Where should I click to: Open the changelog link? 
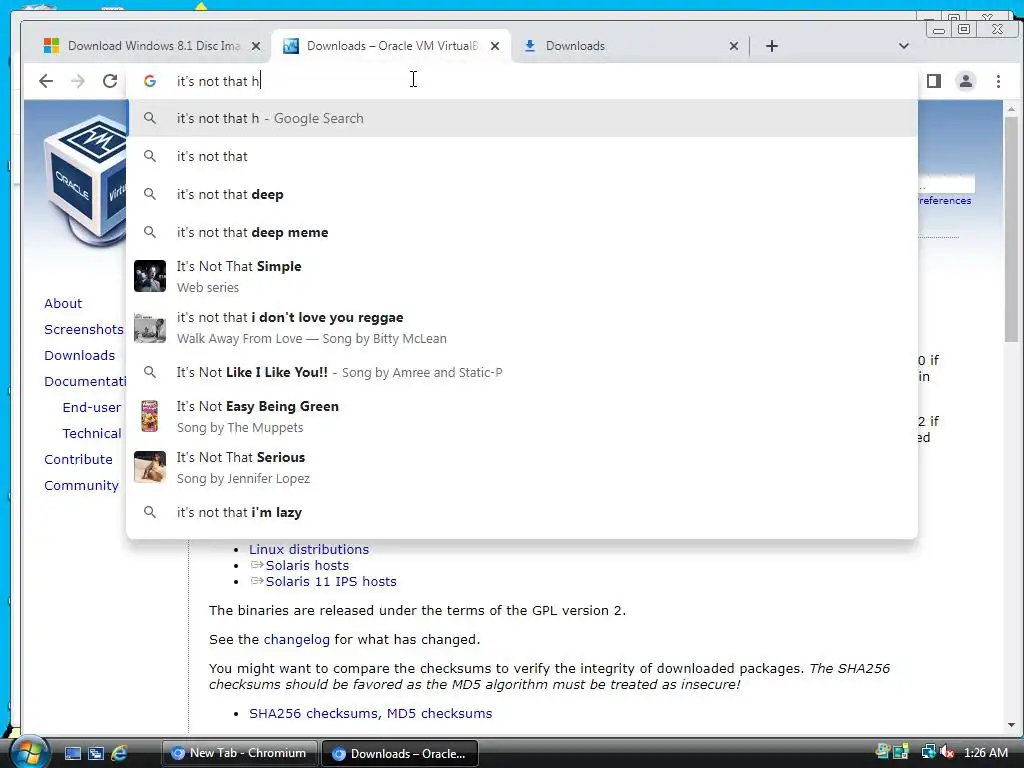point(296,639)
